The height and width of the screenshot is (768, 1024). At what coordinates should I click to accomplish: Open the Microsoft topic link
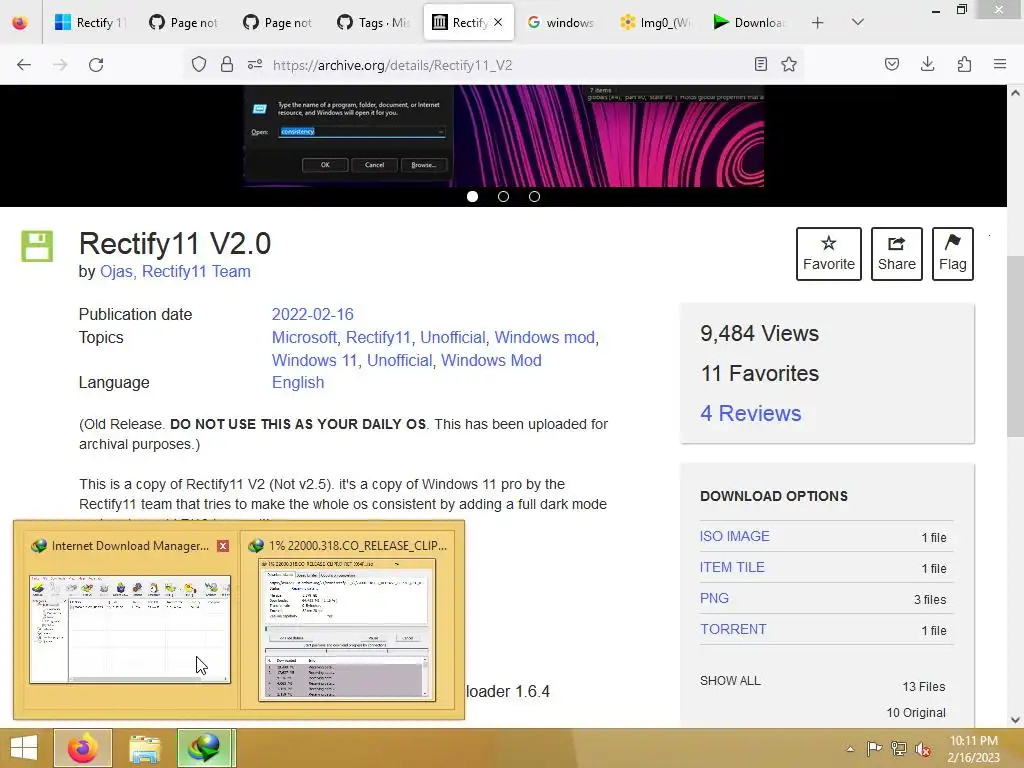[x=304, y=338]
